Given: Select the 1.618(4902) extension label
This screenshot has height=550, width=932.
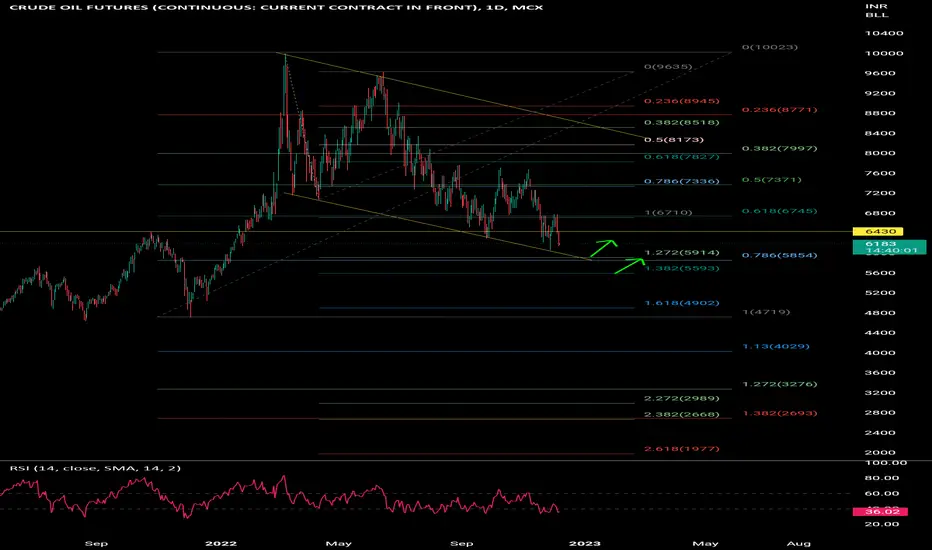Looking at the screenshot, I should tap(682, 303).
